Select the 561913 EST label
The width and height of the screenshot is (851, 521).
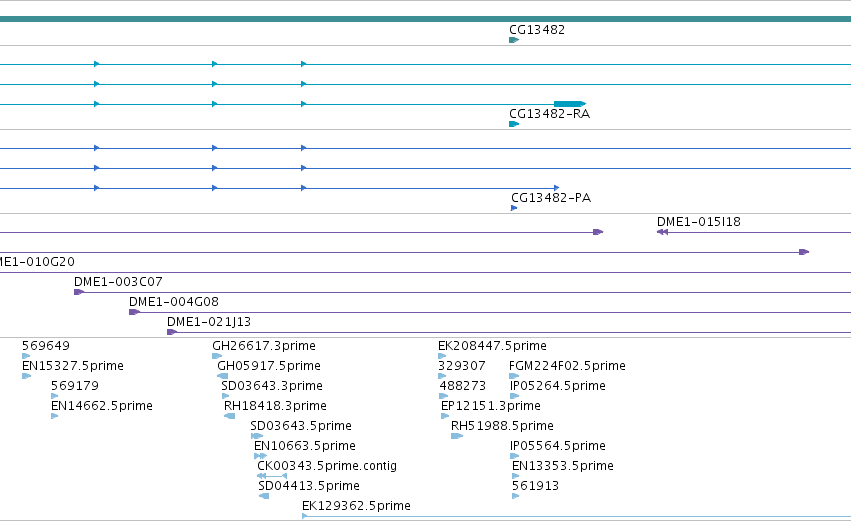coord(535,487)
